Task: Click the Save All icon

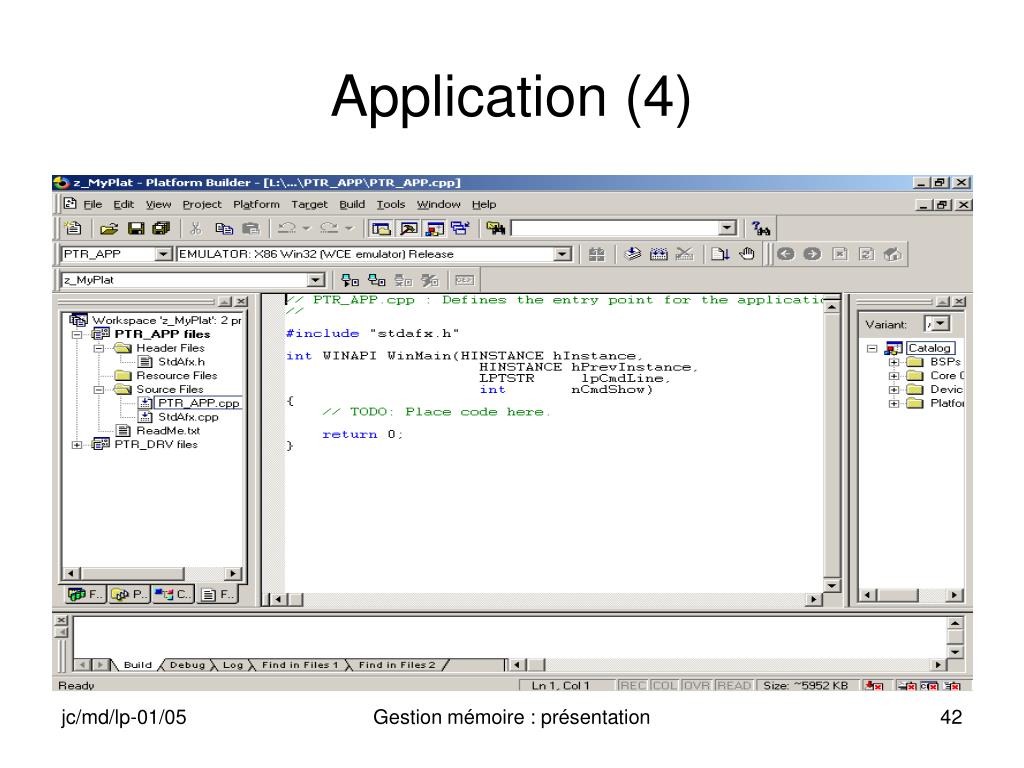Action: tap(161, 228)
